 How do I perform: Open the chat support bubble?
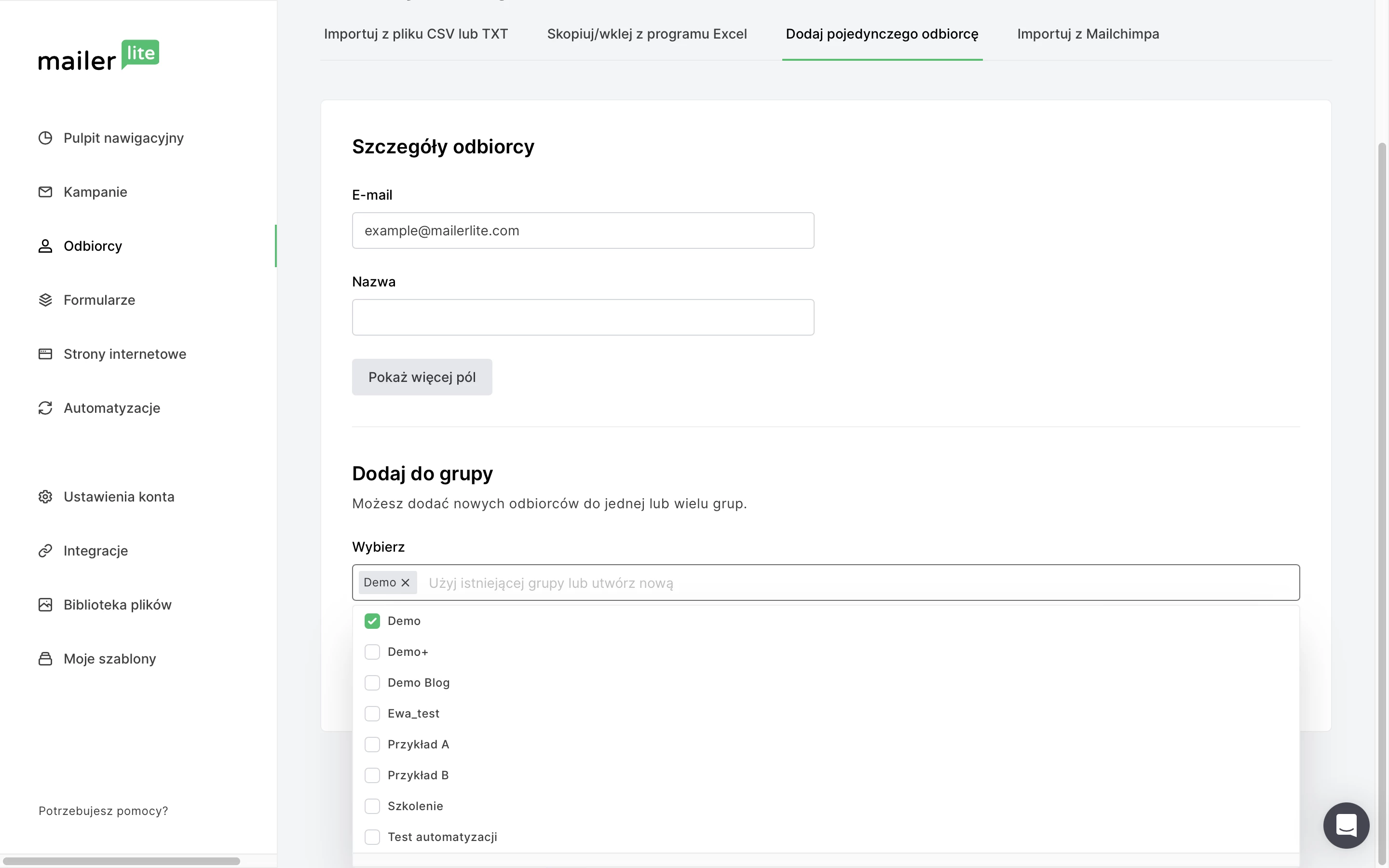click(x=1346, y=825)
